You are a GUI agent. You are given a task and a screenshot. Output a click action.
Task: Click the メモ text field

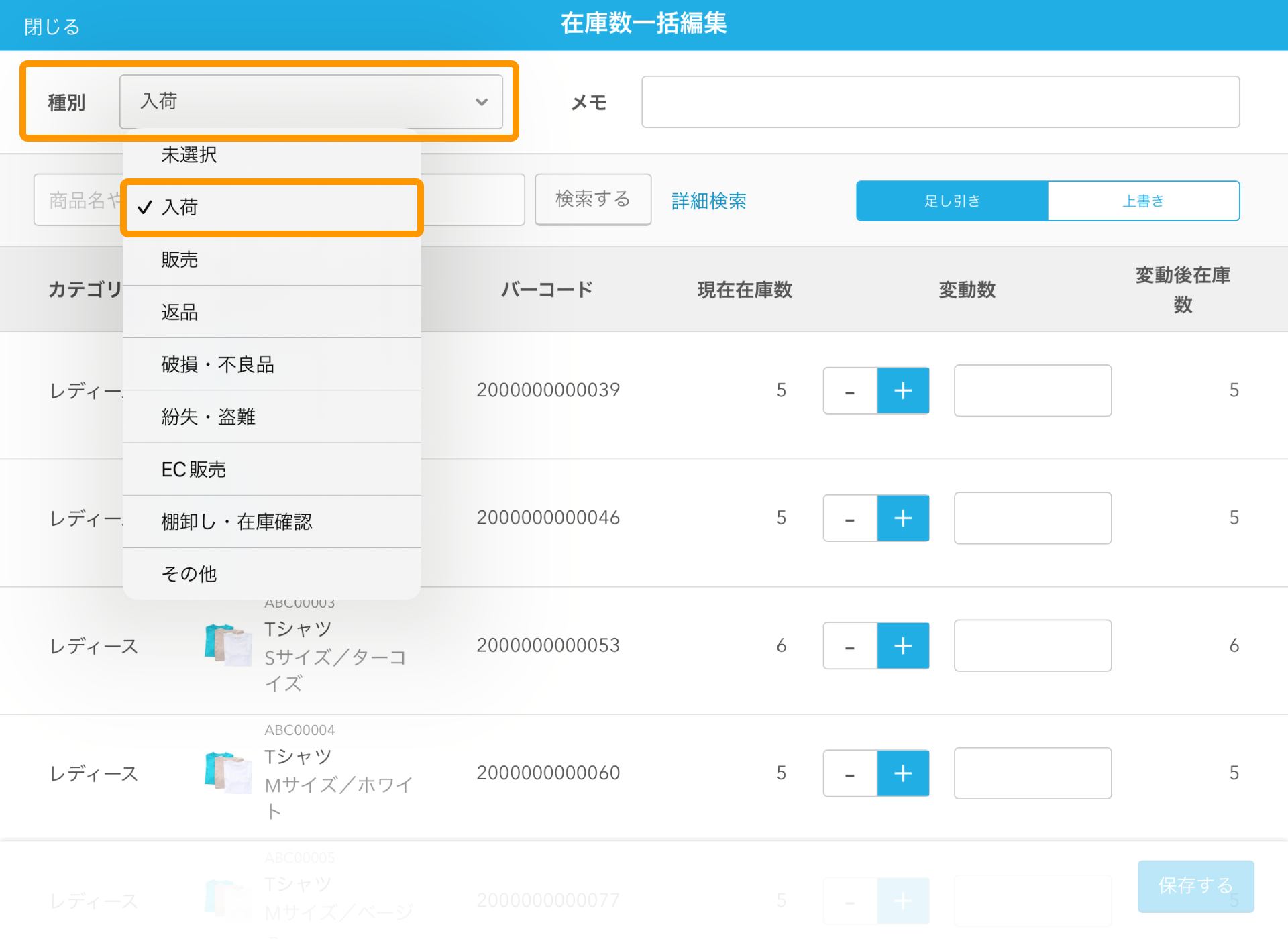coord(940,102)
